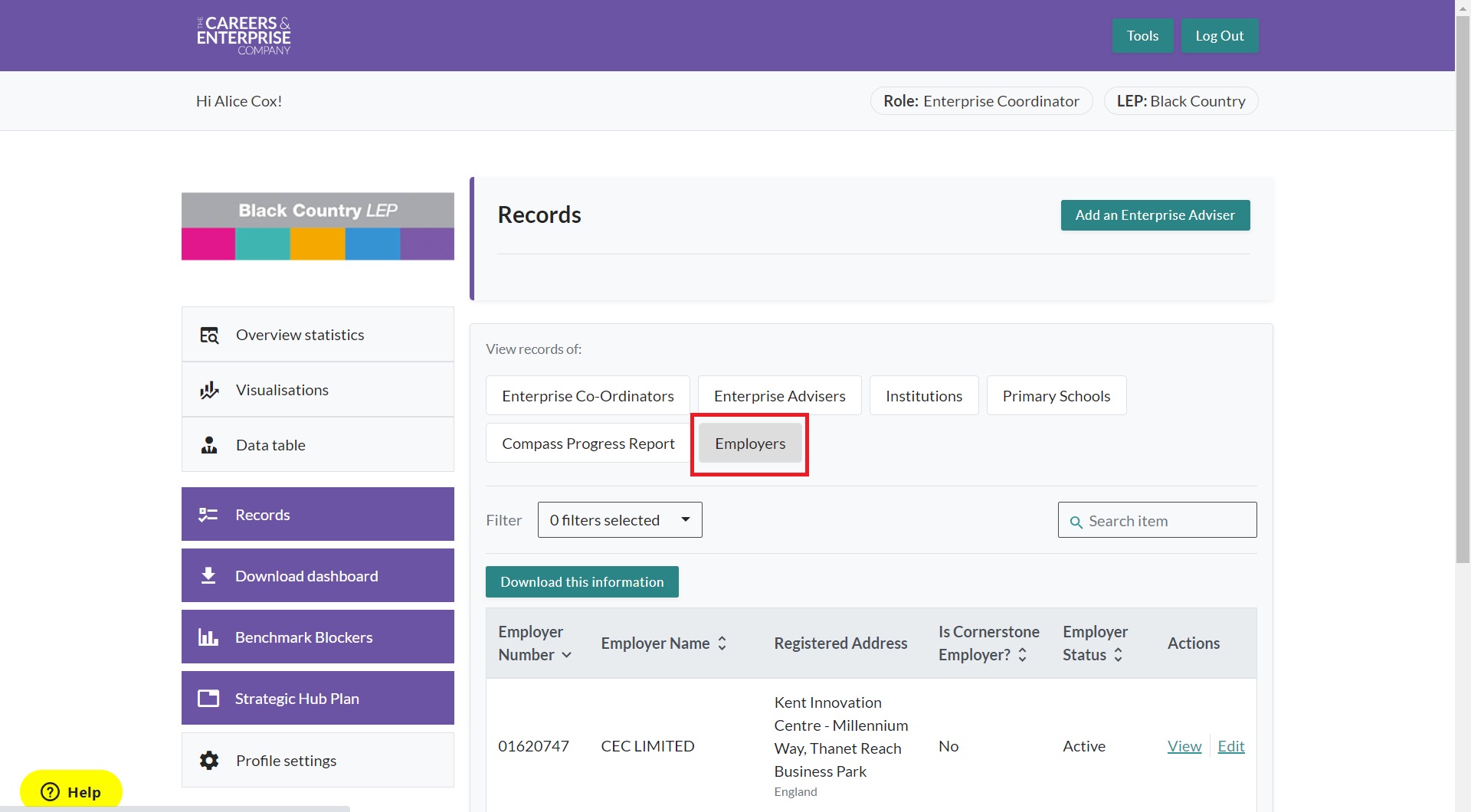Click the Benchmark Blockers bar chart icon
Screen dimensions: 1471x812
(x=208, y=637)
